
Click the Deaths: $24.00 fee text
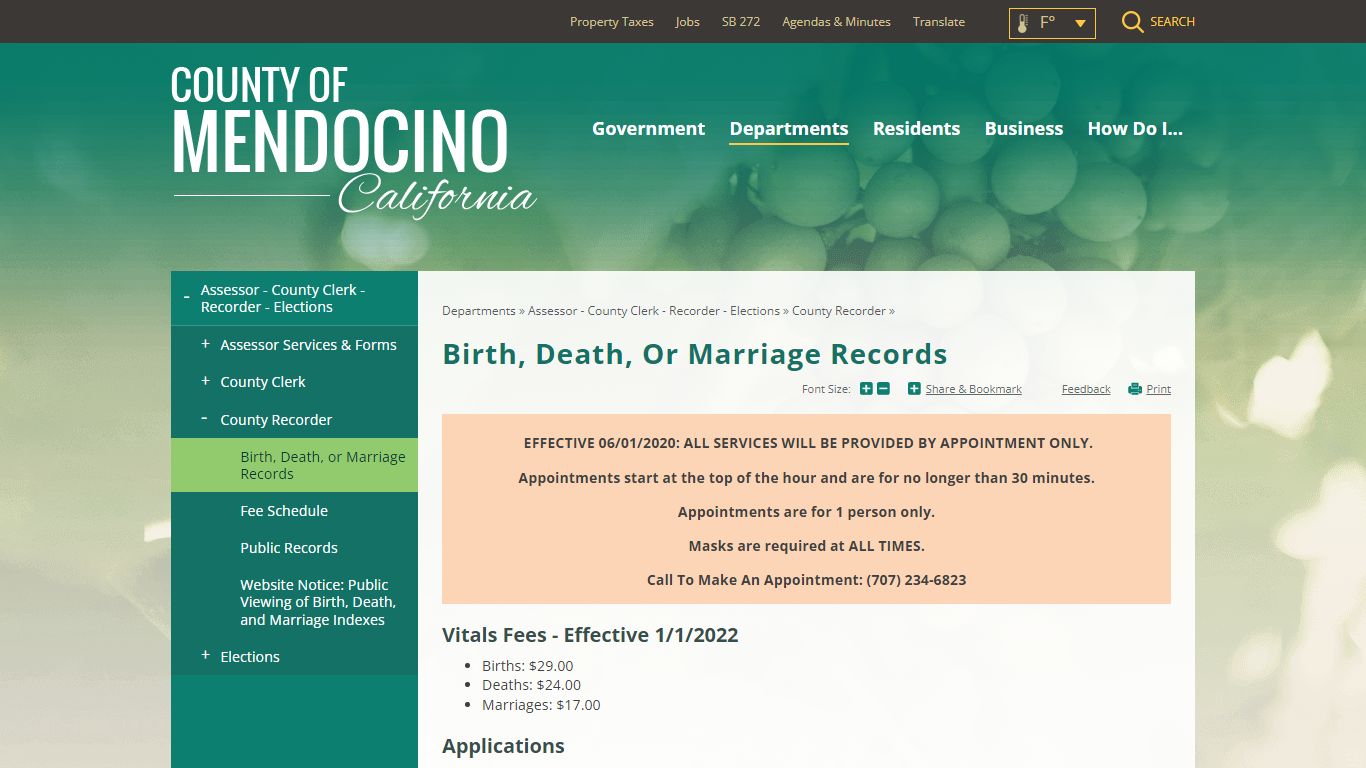531,685
